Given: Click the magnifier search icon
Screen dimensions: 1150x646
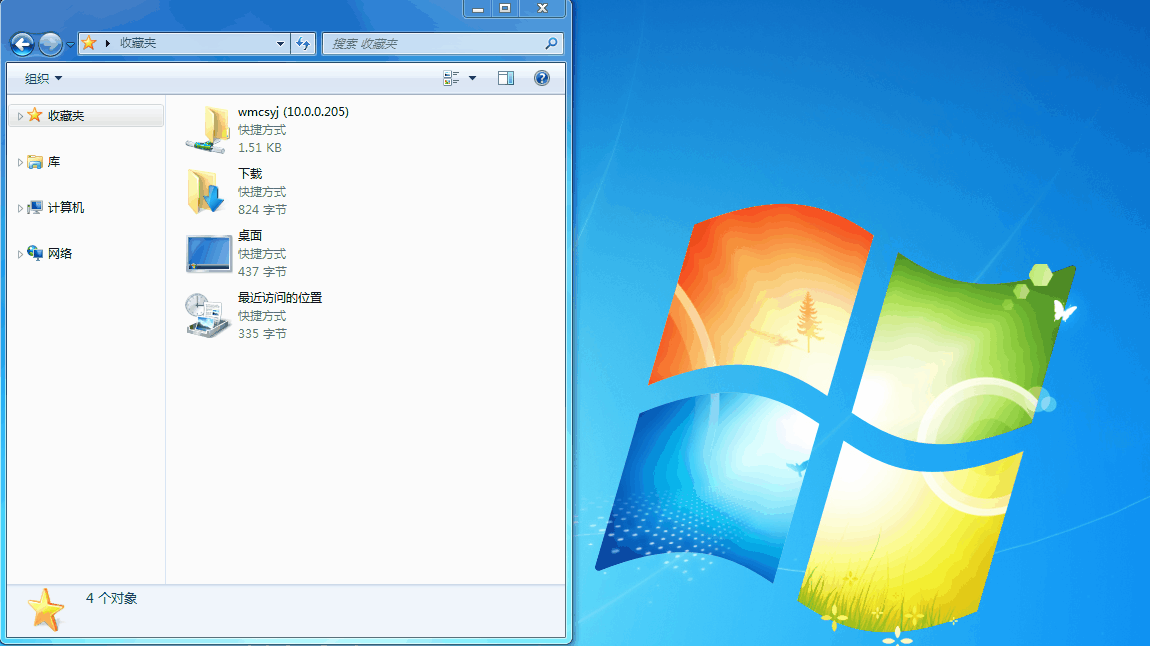Looking at the screenshot, I should [x=551, y=43].
